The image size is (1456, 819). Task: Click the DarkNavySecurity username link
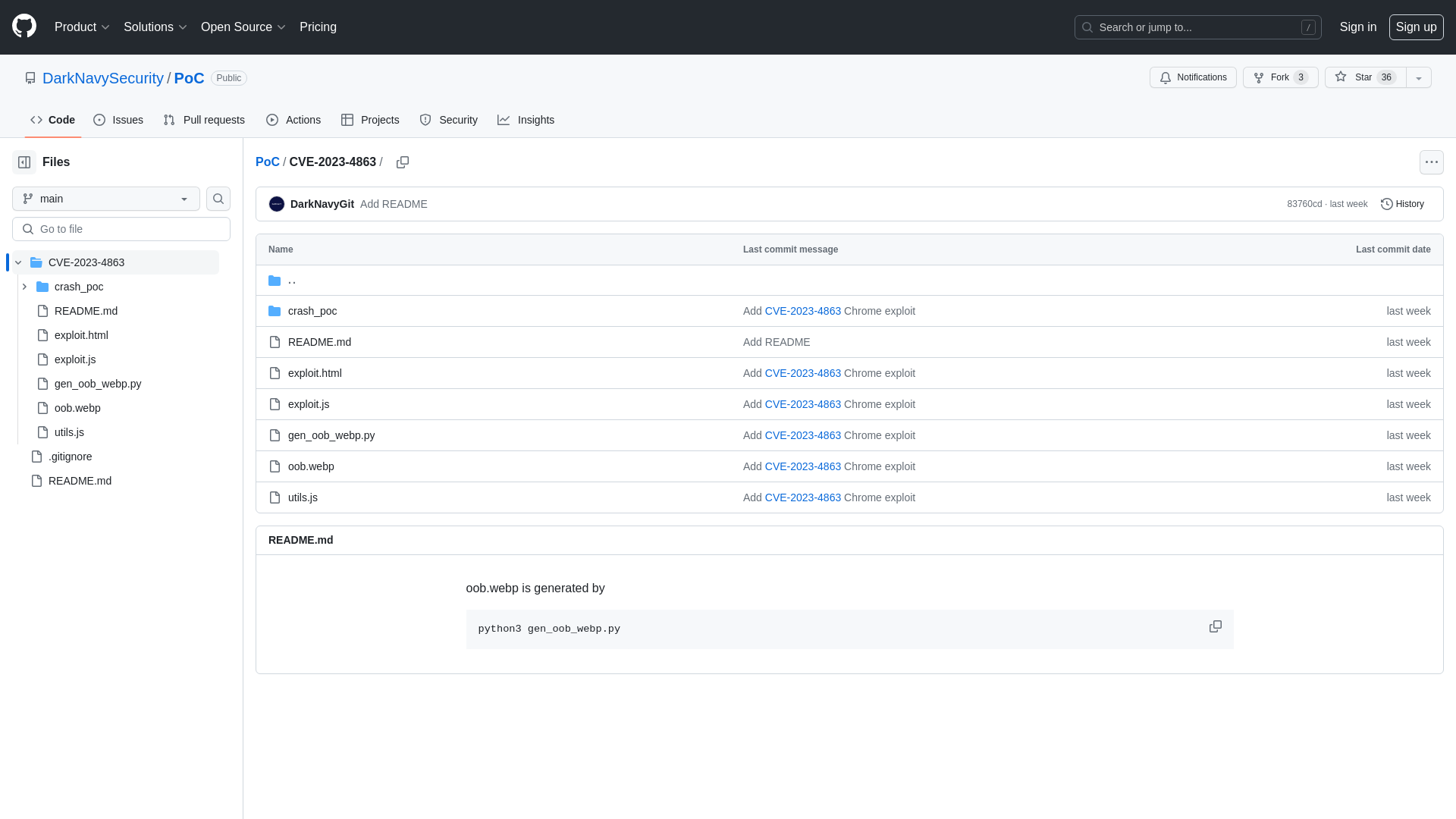coord(102,77)
